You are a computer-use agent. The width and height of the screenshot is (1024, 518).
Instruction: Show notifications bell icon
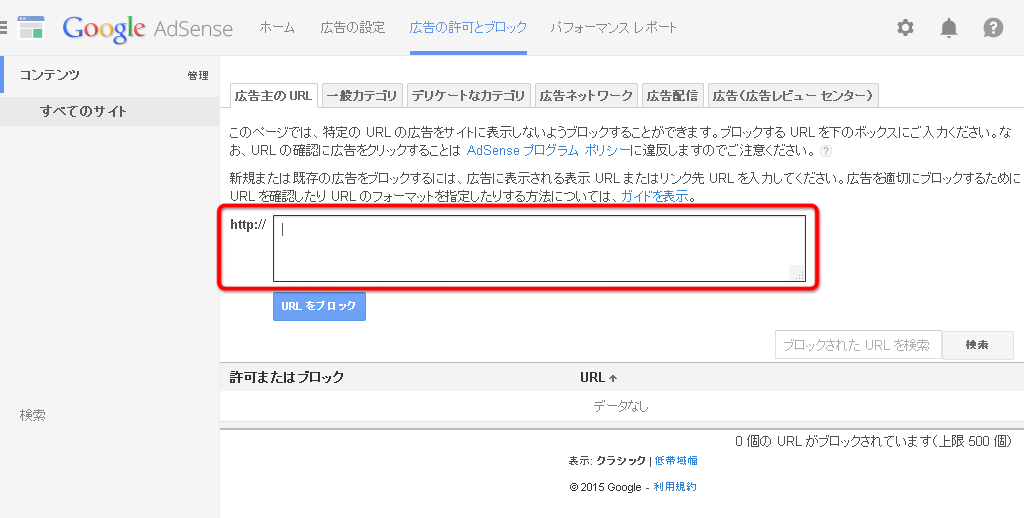pos(949,27)
